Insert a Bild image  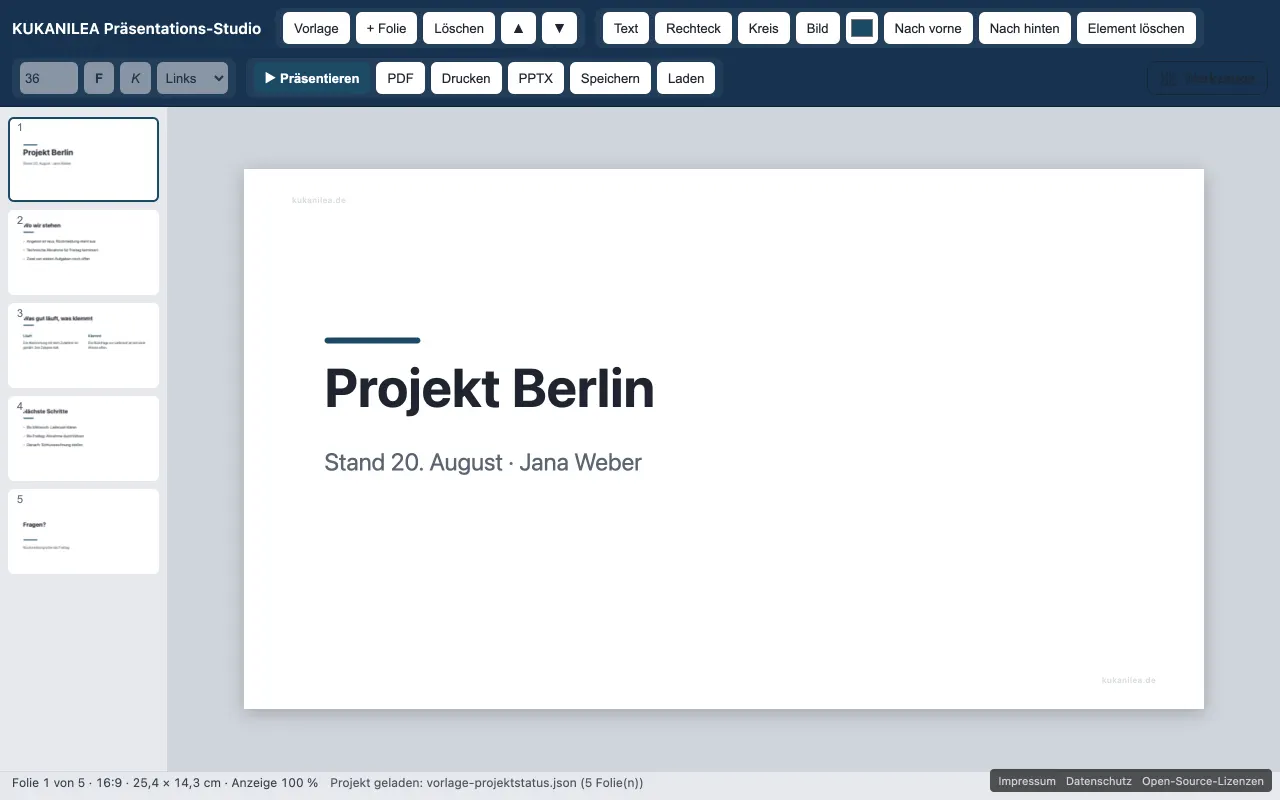[x=818, y=28]
